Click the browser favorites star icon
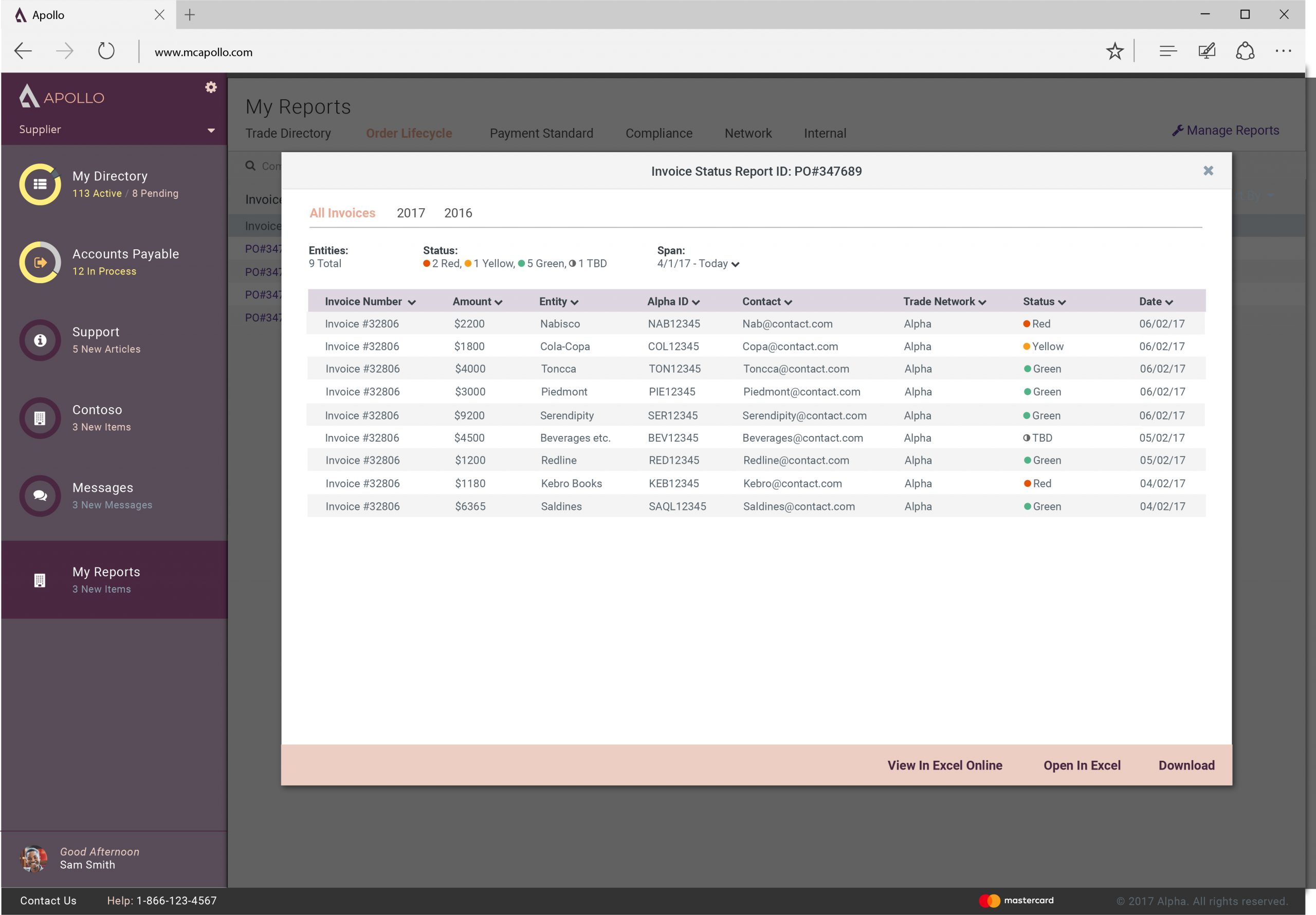 click(1114, 51)
